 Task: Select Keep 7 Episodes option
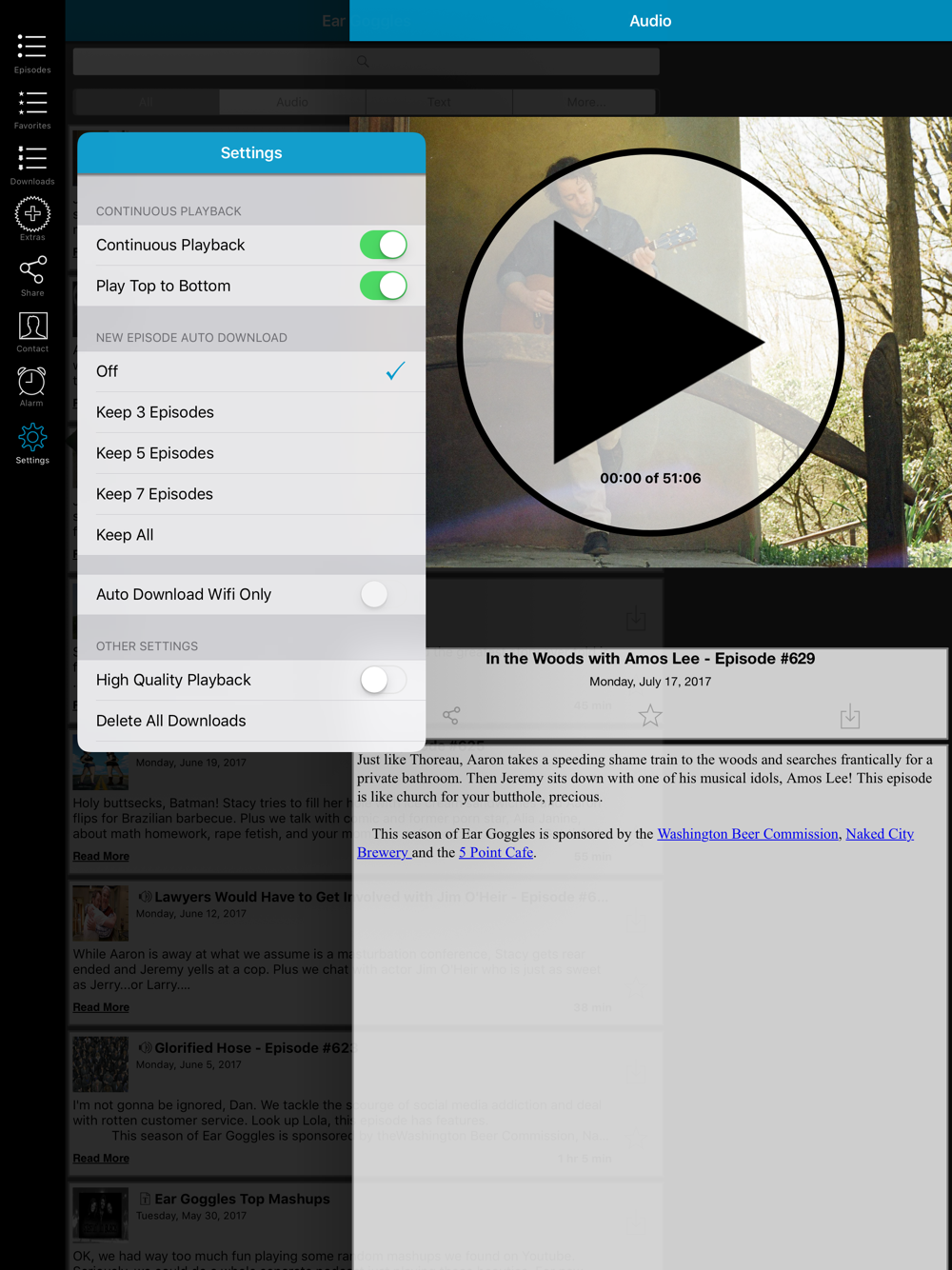[251, 494]
